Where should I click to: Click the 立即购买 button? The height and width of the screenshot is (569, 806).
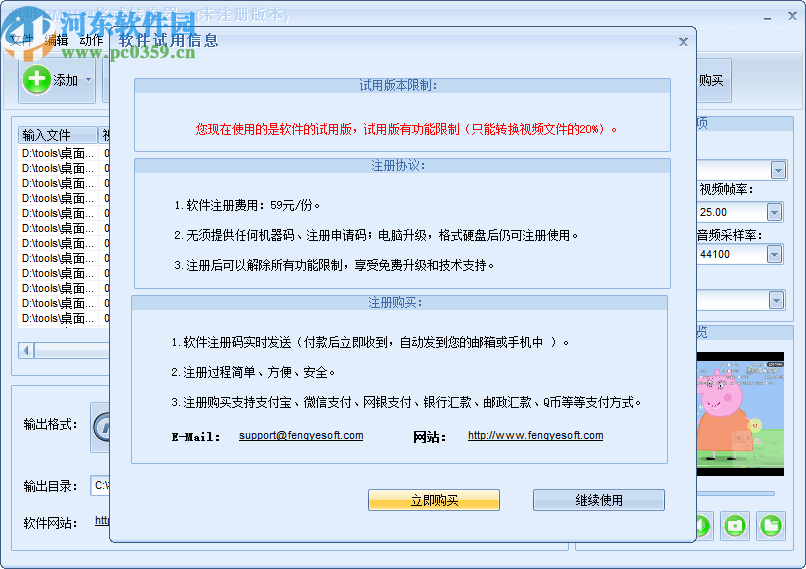[x=434, y=500]
